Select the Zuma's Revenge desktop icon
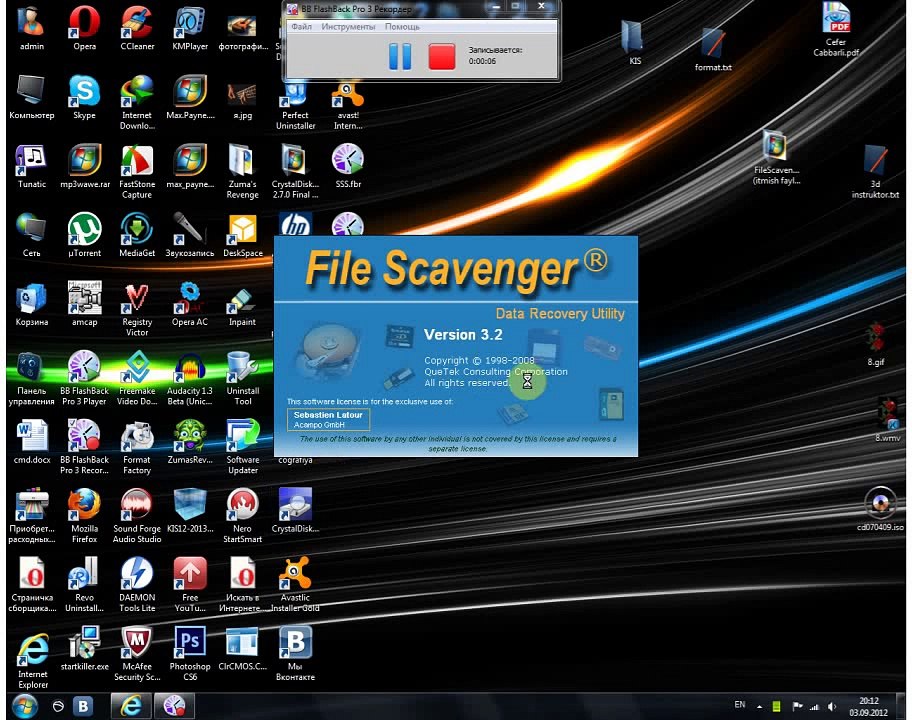 click(243, 171)
